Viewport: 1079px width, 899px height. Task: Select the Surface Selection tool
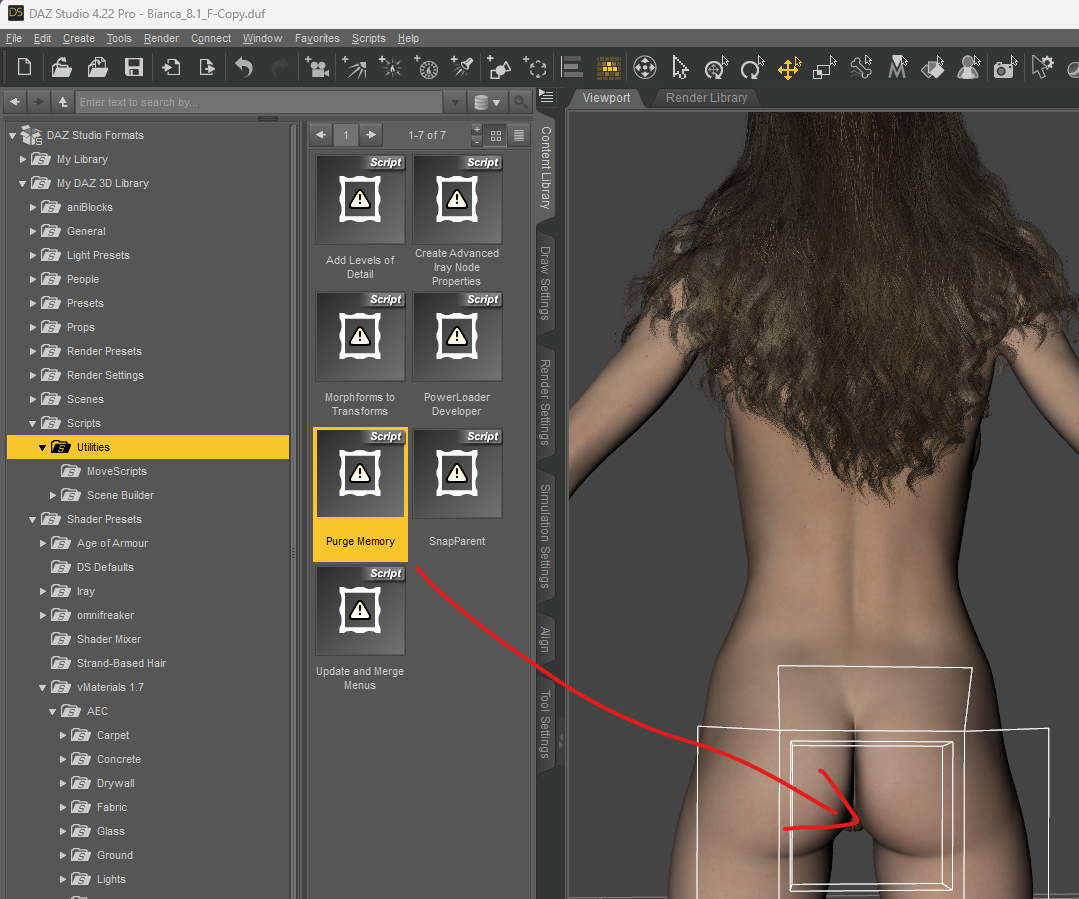pos(933,67)
